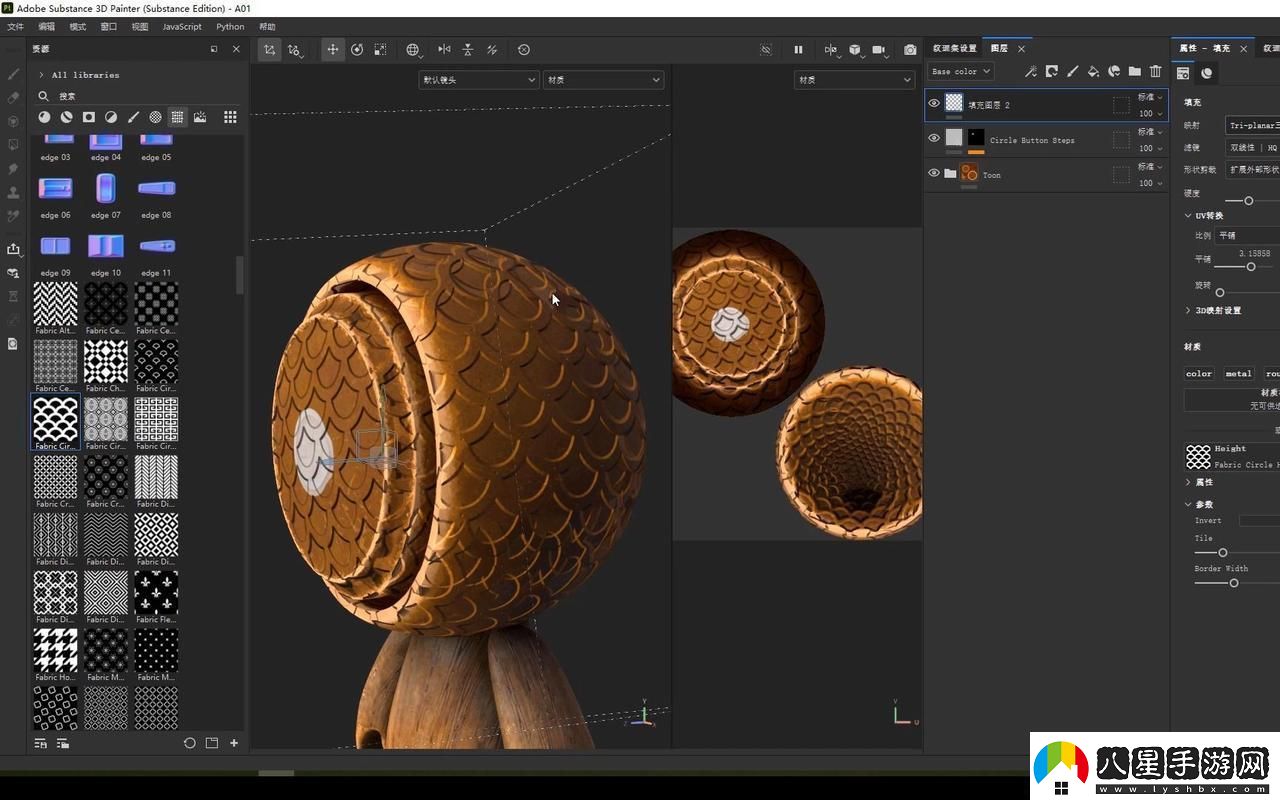Select the Rotate manipulator tool
Image resolution: width=1280 pixels, height=800 pixels.
tap(358, 49)
